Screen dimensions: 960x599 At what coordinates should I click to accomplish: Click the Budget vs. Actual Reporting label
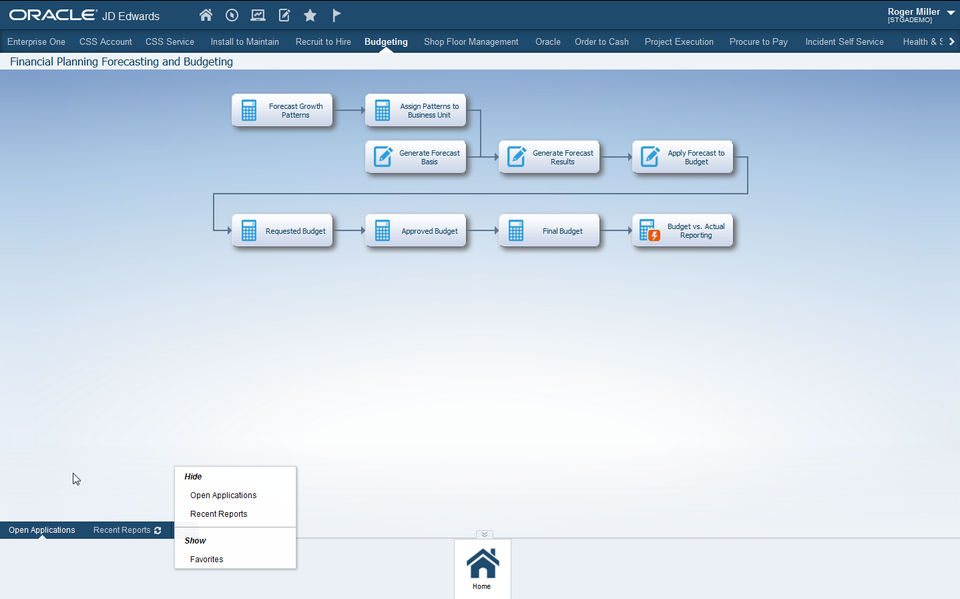(696, 231)
